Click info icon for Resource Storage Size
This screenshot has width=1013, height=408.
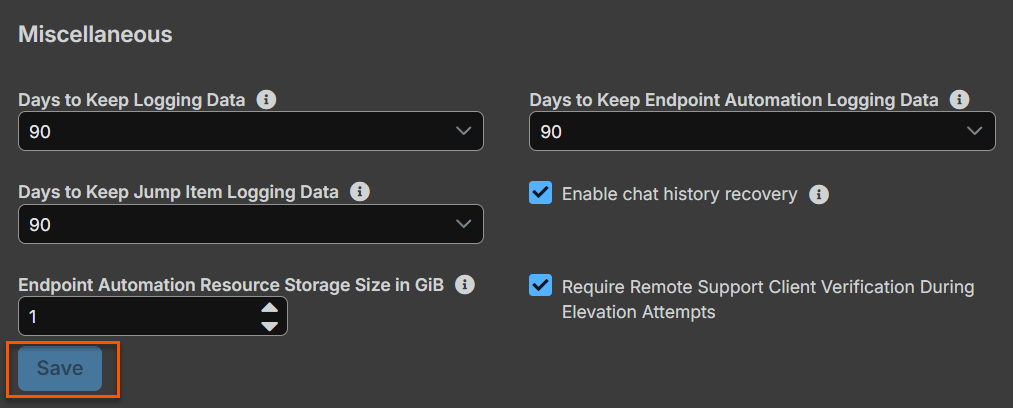point(464,284)
